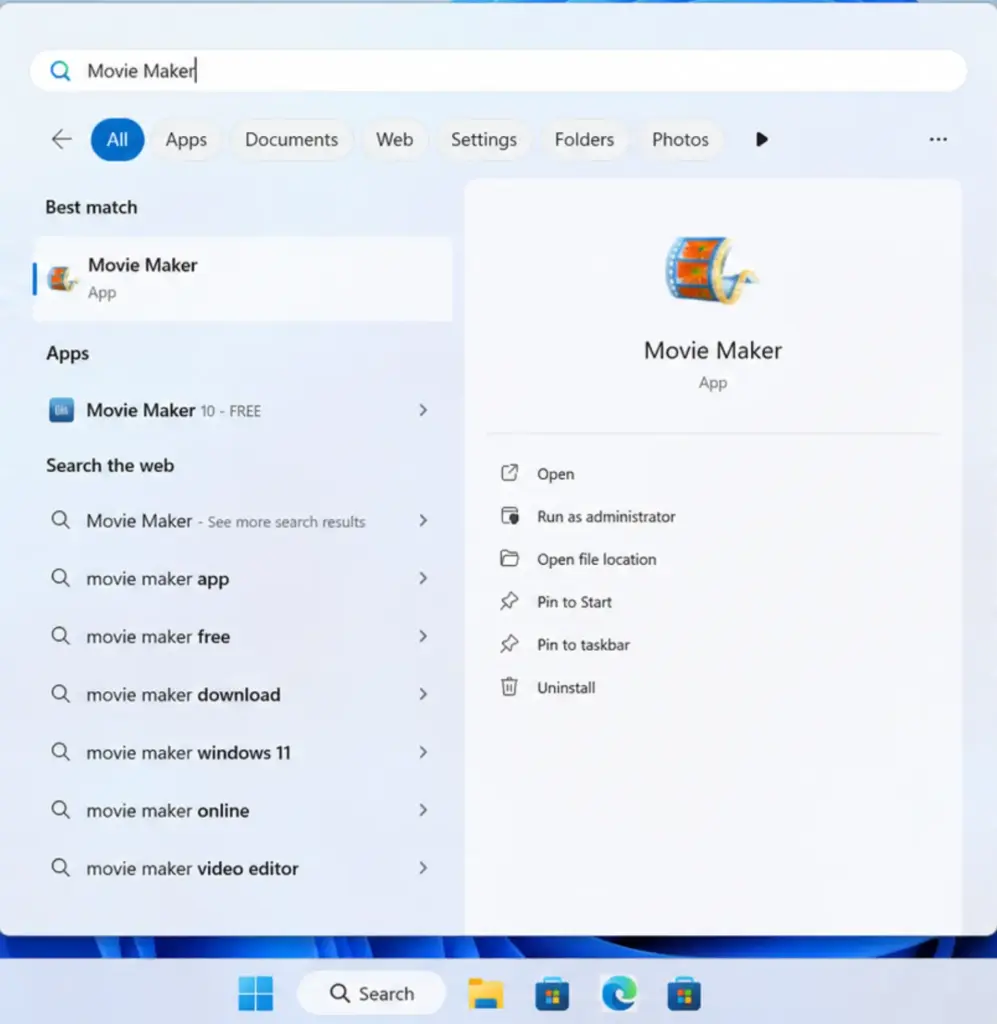This screenshot has width=997, height=1024.
Task: Open File Explorer from the taskbar
Action: coord(486,993)
